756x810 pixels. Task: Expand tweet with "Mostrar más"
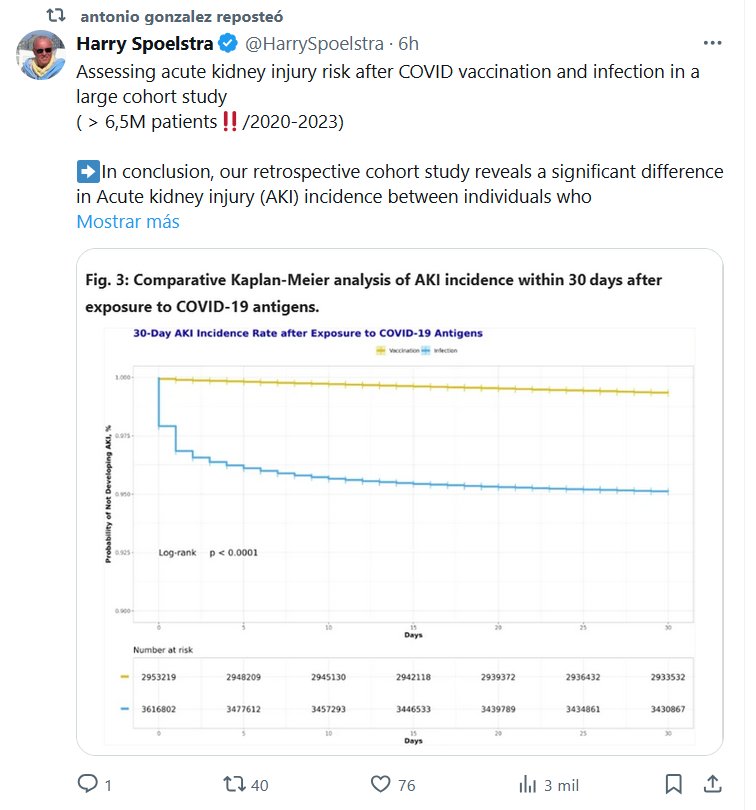(x=128, y=222)
